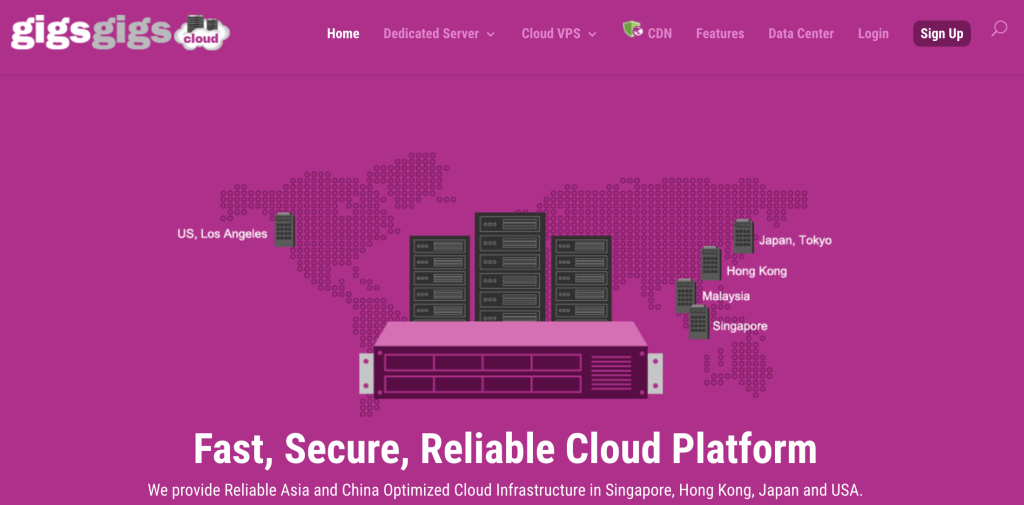Go to the Home menu item
This screenshot has width=1024, height=505.
[x=343, y=34]
